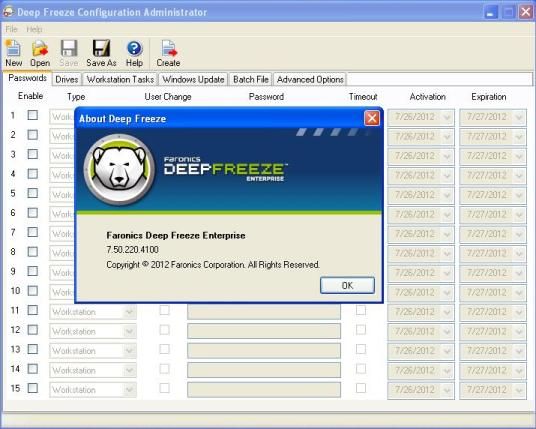Choose the Save As floppy icon

click(101, 49)
